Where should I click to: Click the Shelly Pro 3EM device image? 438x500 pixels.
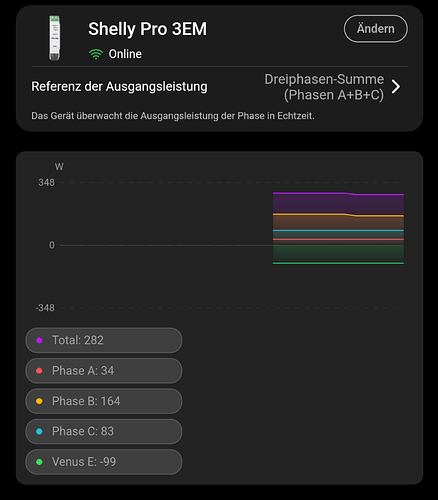55,38
